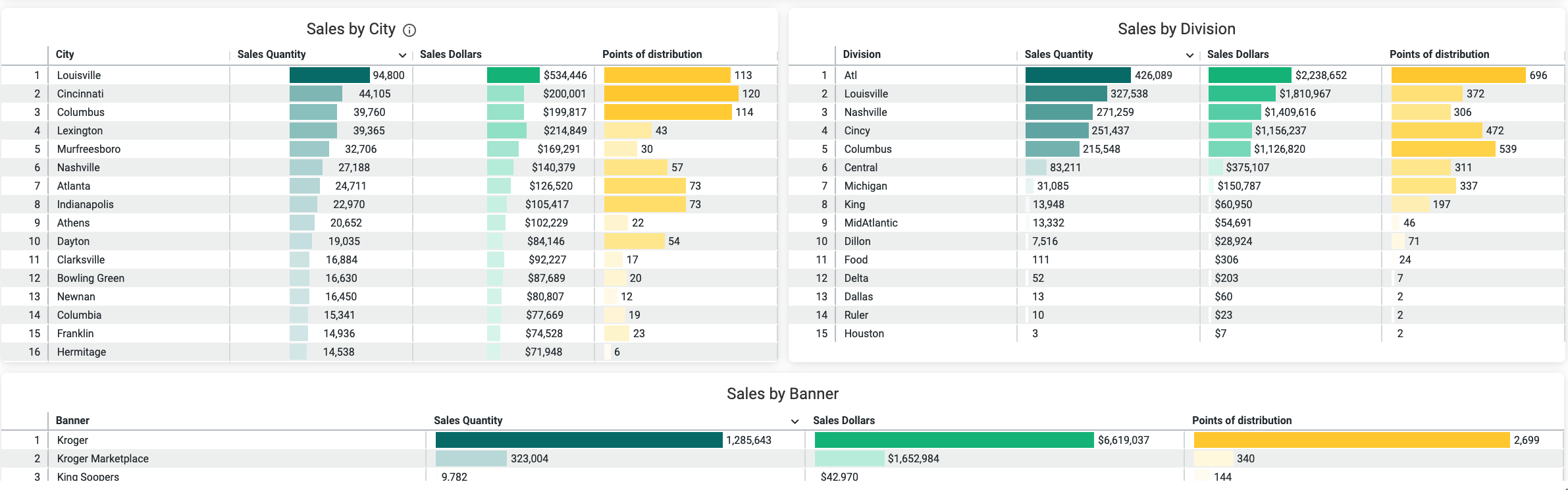This screenshot has width=1568, height=490.
Task: Click Sales Dollars header in Banner table
Action: (844, 420)
